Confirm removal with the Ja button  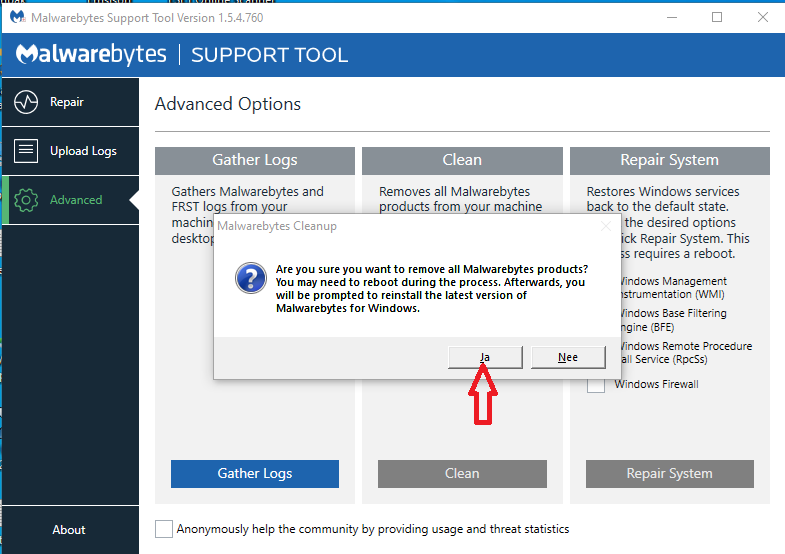coord(485,357)
